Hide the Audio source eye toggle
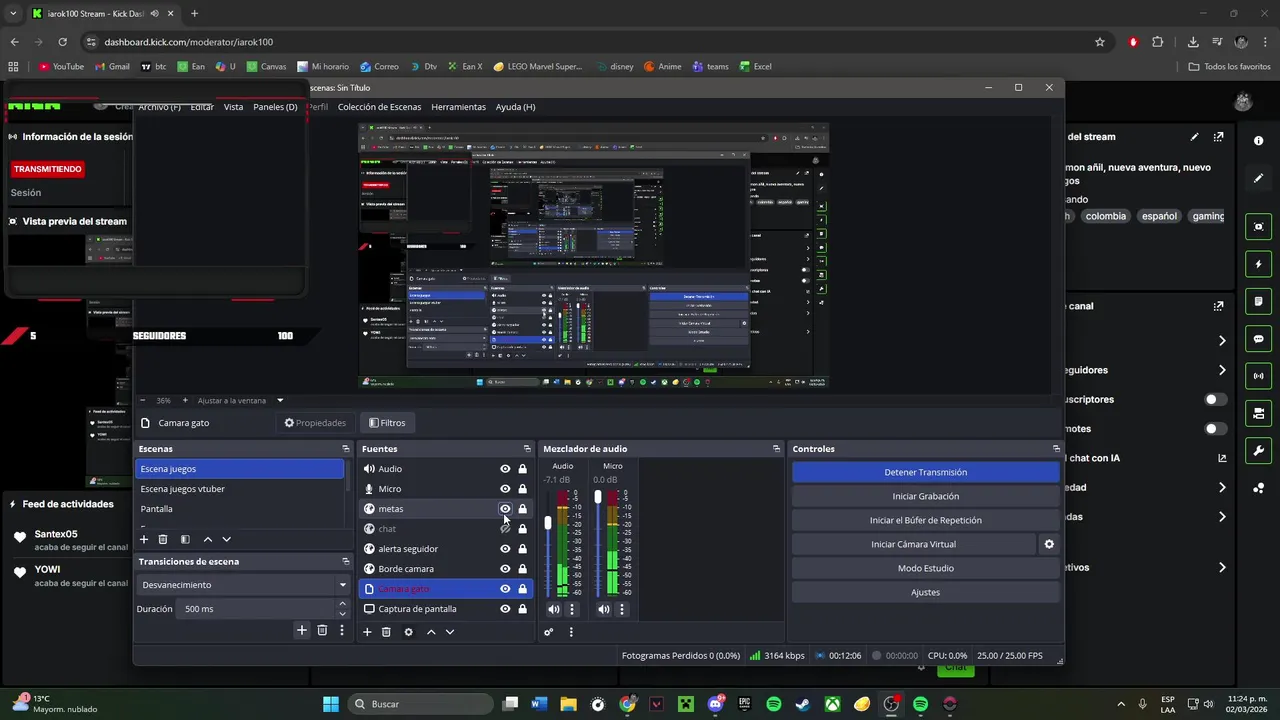The height and width of the screenshot is (720, 1280). (x=505, y=469)
